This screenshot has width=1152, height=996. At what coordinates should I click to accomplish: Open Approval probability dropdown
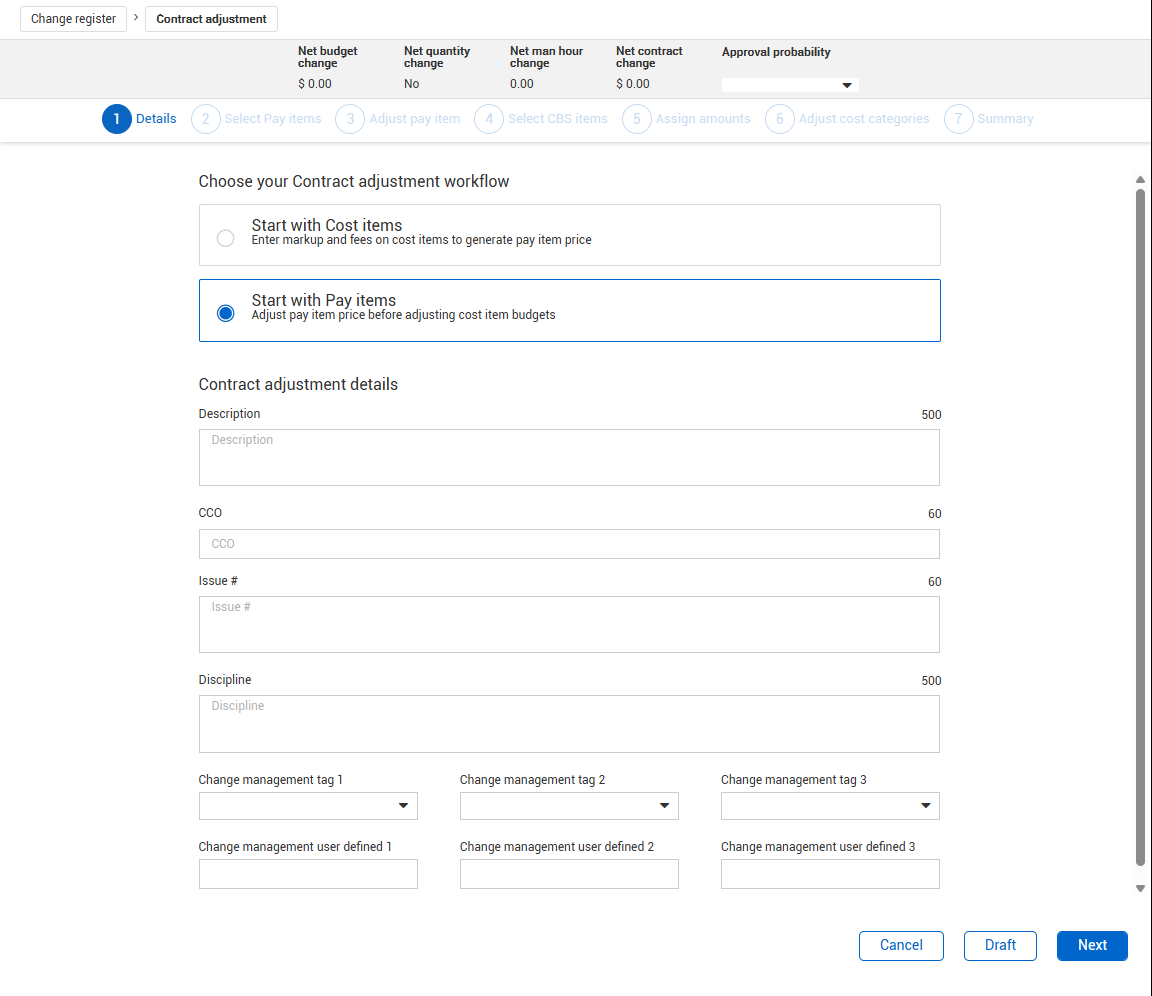click(790, 85)
